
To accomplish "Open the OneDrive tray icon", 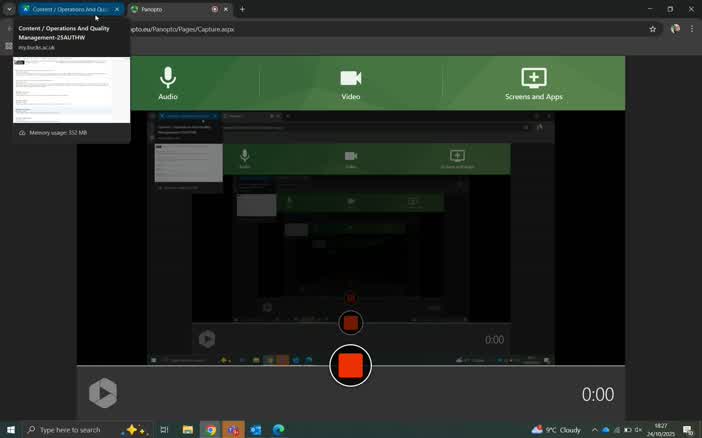I will click(605, 430).
